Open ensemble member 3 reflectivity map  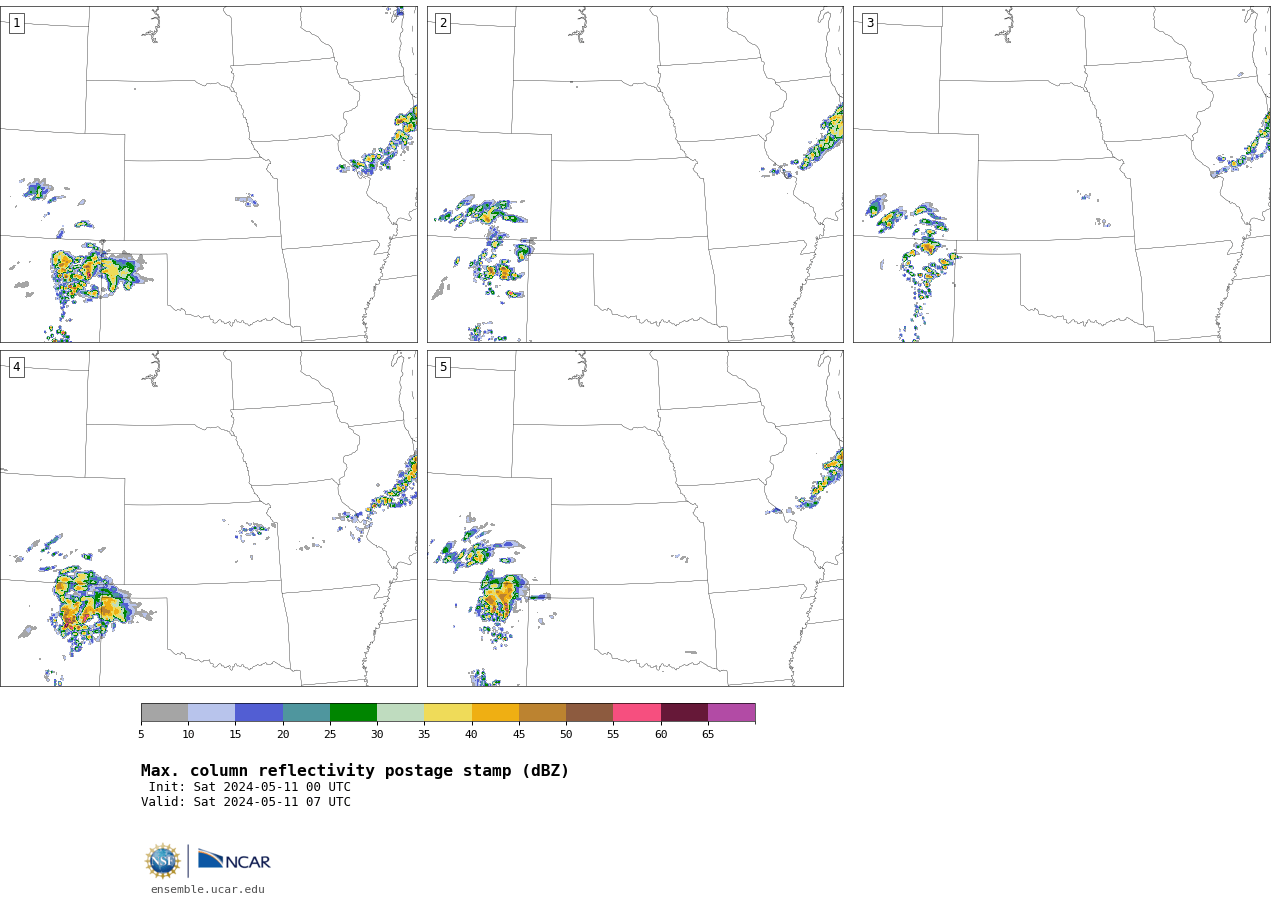pos(1061,174)
